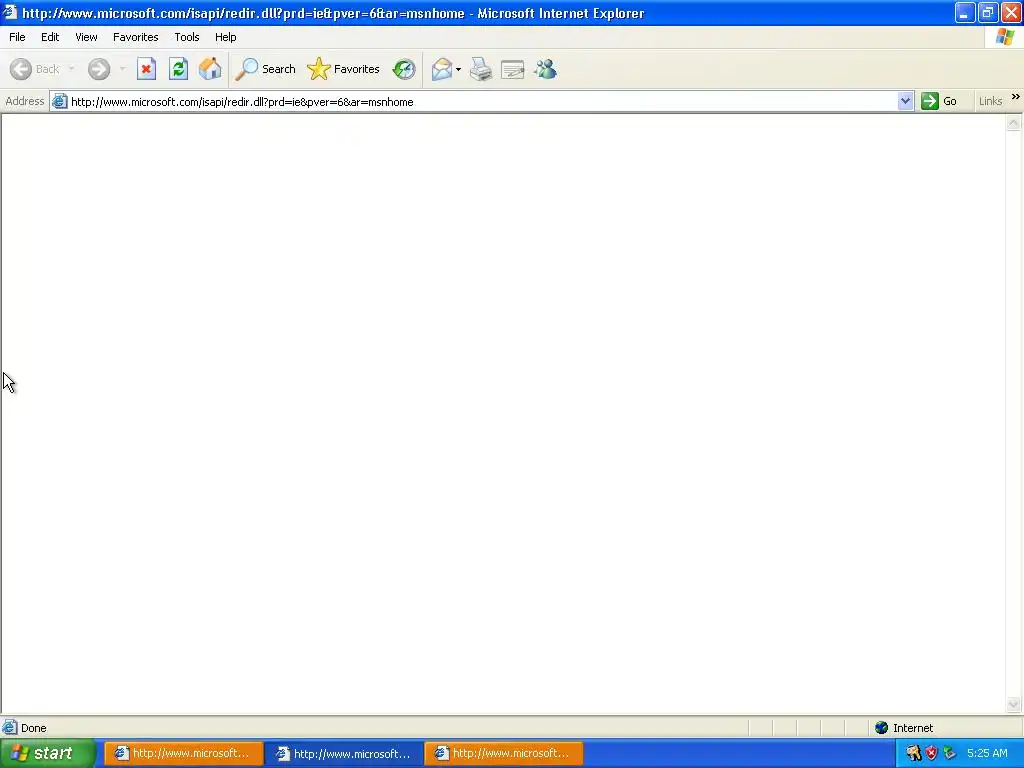Click the Done status bar text
Viewport: 1024px width, 768px height.
point(33,728)
